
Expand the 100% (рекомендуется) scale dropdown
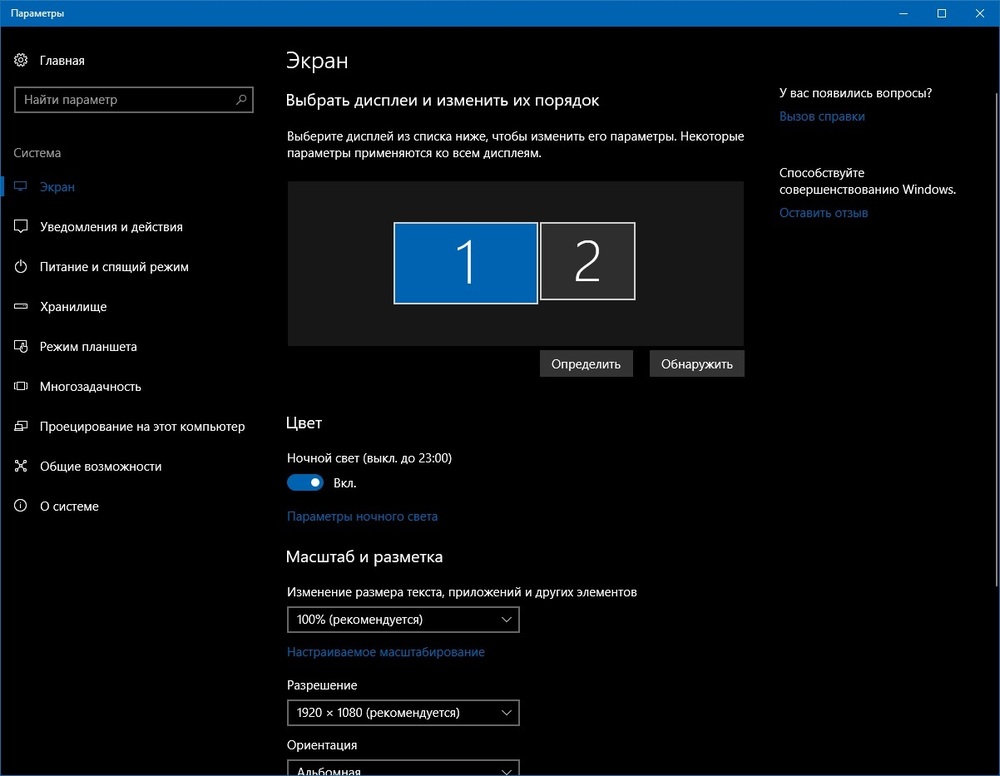pos(403,620)
